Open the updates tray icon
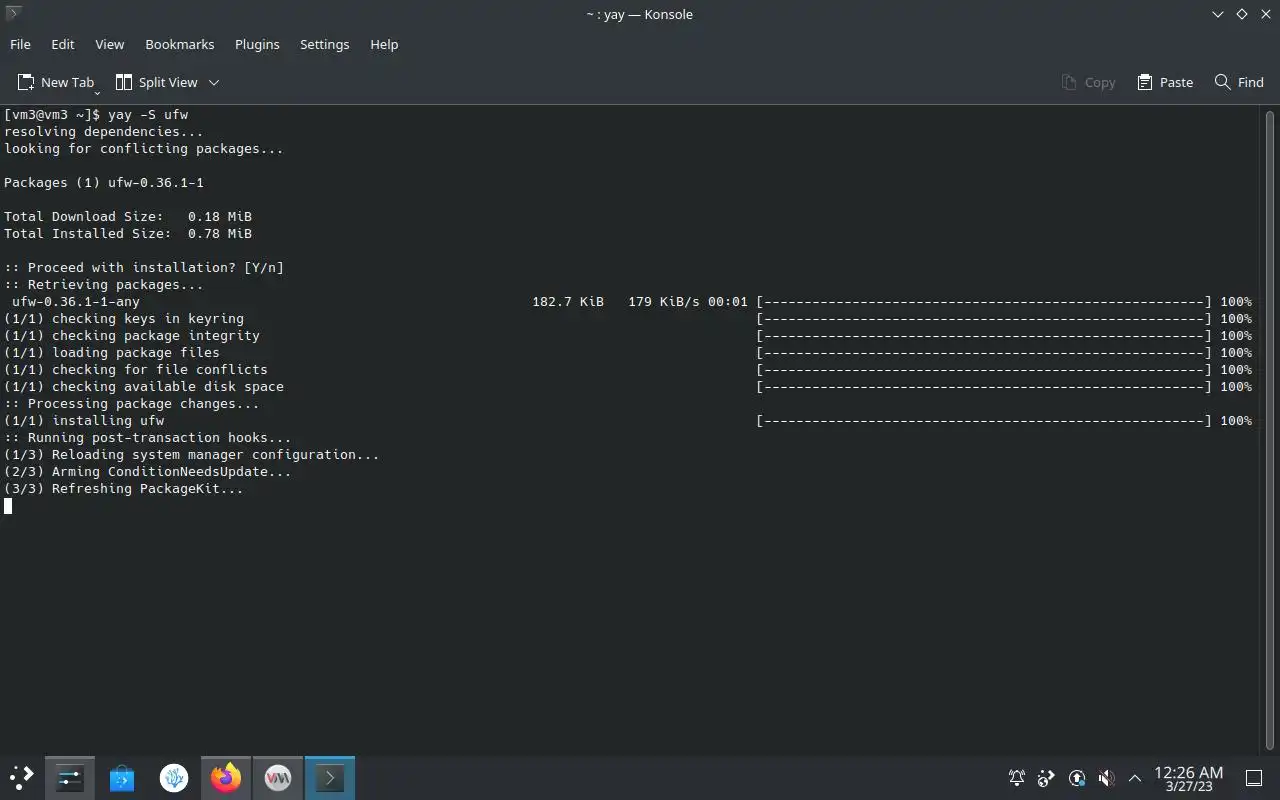The image size is (1280, 800). click(x=1076, y=777)
